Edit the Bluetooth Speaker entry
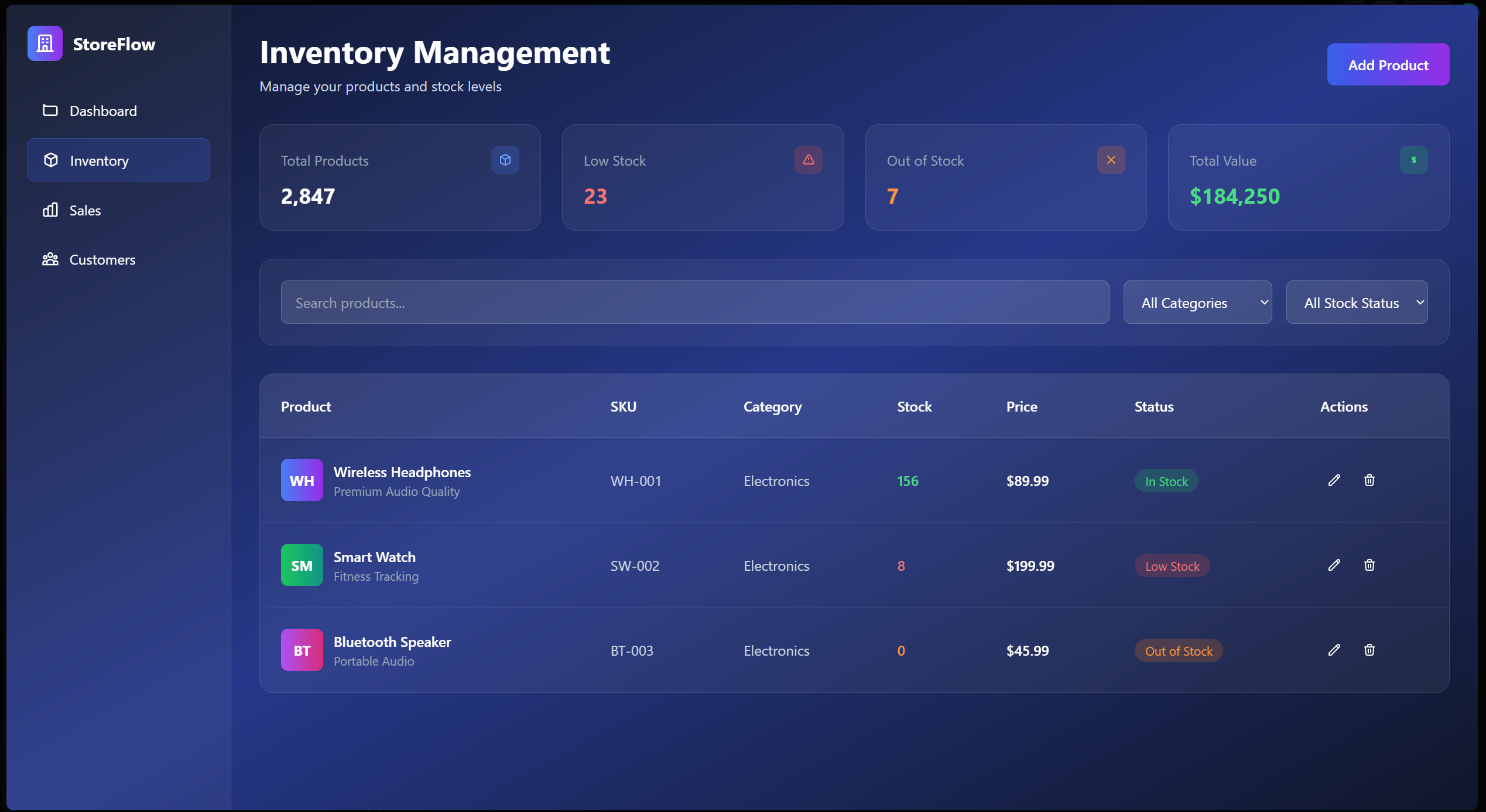Image resolution: width=1486 pixels, height=812 pixels. click(1334, 650)
